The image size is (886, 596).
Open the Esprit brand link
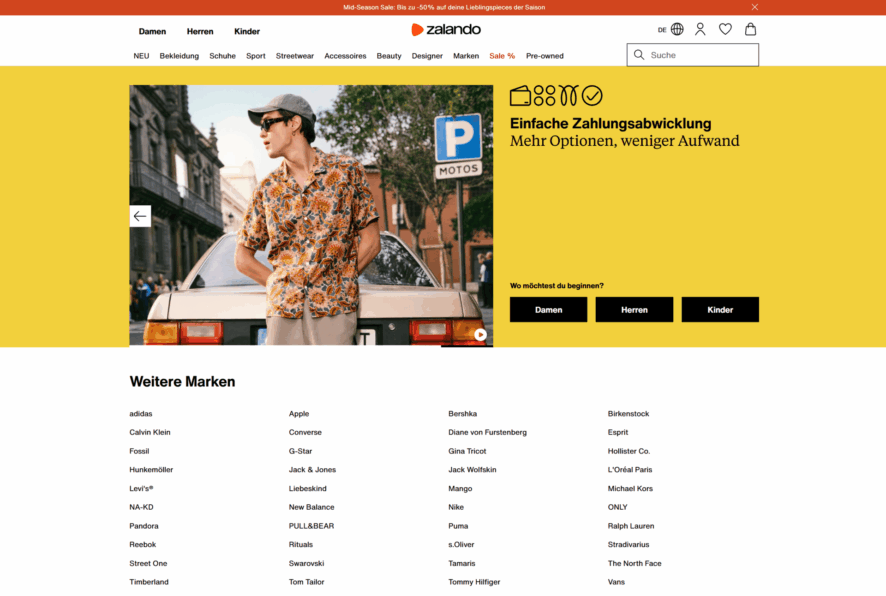[x=618, y=432]
